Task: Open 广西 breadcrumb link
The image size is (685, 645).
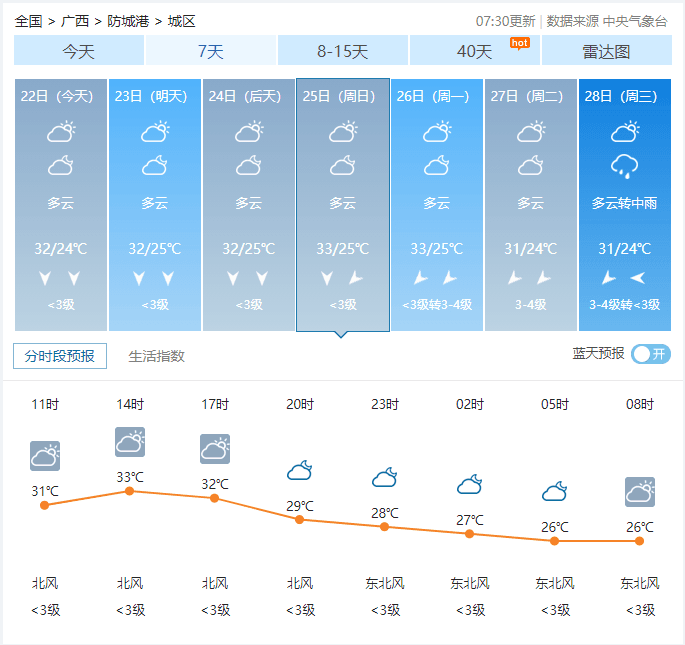Action: pyautogui.click(x=75, y=21)
